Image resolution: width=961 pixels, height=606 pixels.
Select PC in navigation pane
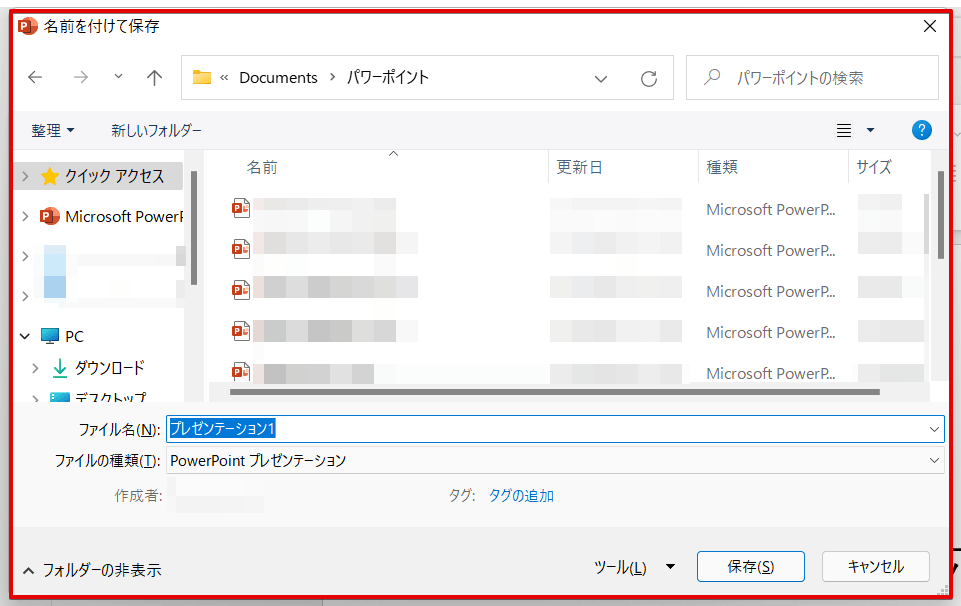point(62,336)
